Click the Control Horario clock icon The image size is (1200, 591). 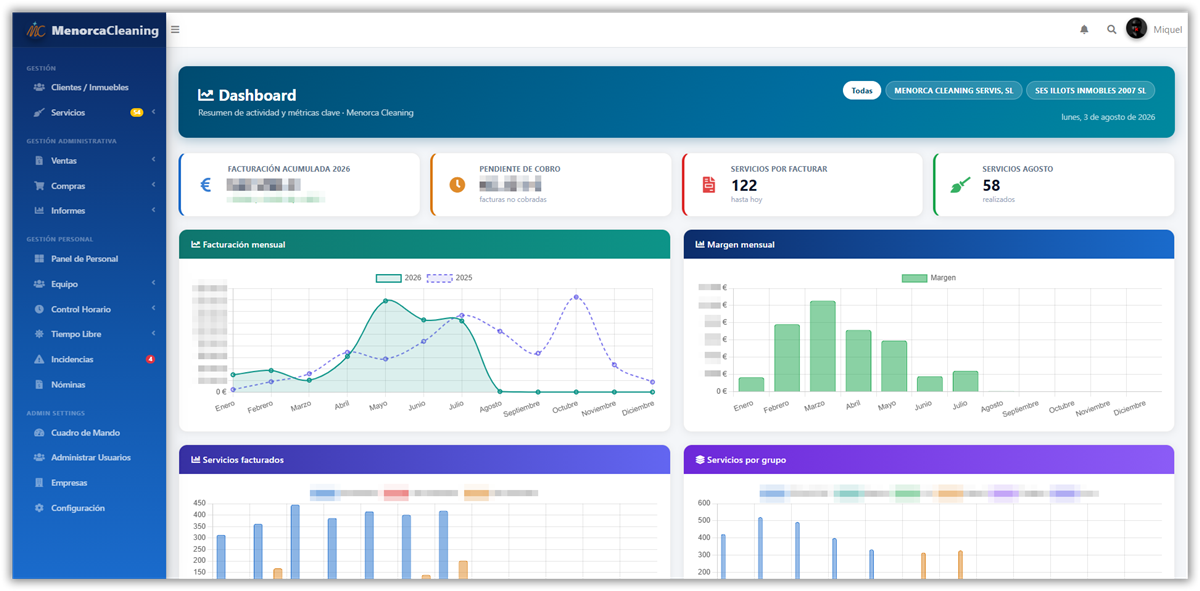pyautogui.click(x=39, y=310)
